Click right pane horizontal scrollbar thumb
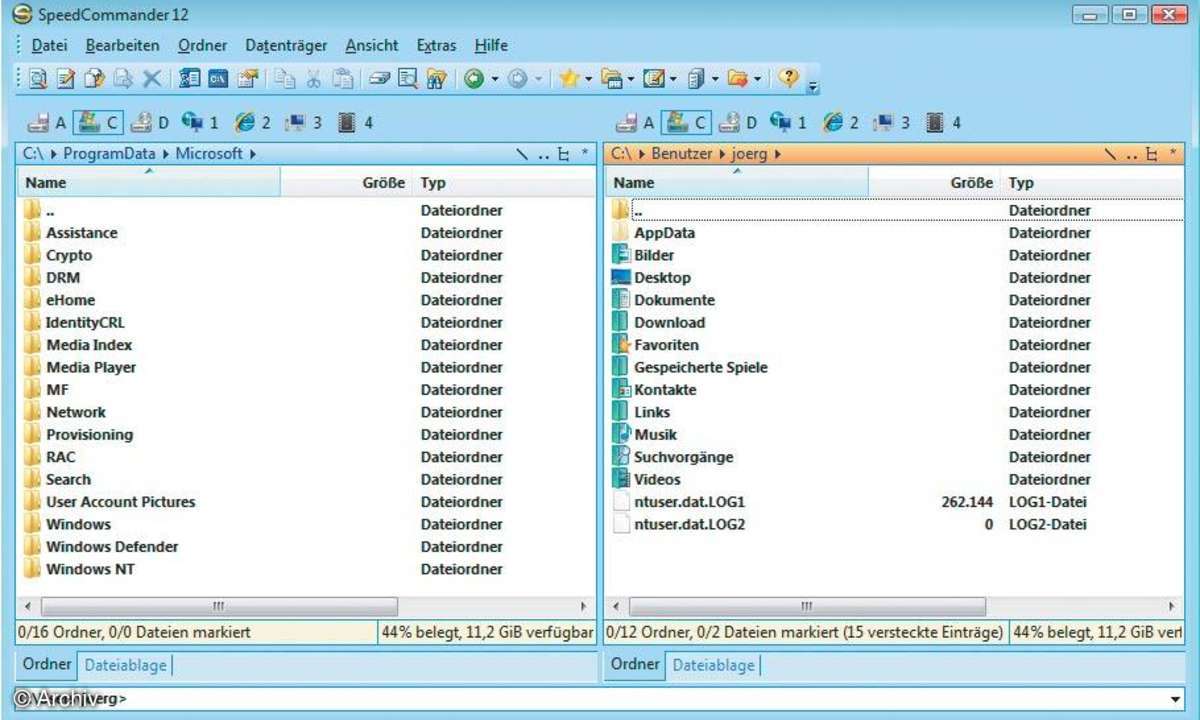This screenshot has height=720, width=1200. tap(807, 606)
